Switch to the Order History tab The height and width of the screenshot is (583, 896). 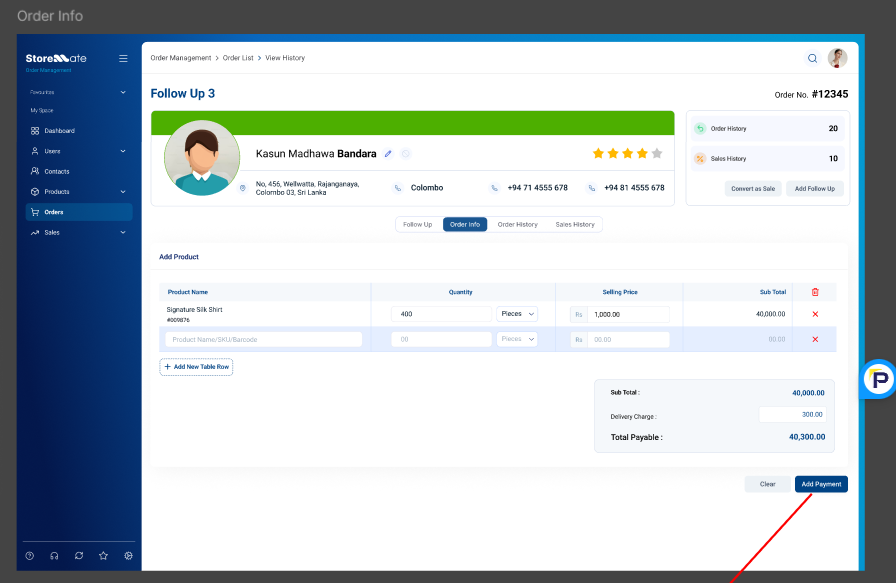(518, 225)
